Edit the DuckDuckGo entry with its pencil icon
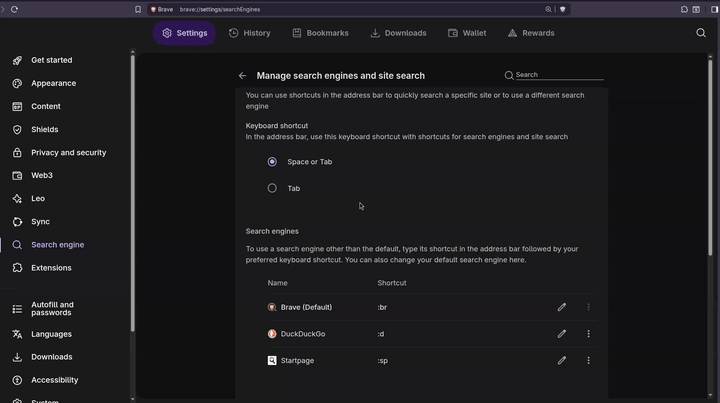The height and width of the screenshot is (403, 720). pyautogui.click(x=562, y=334)
